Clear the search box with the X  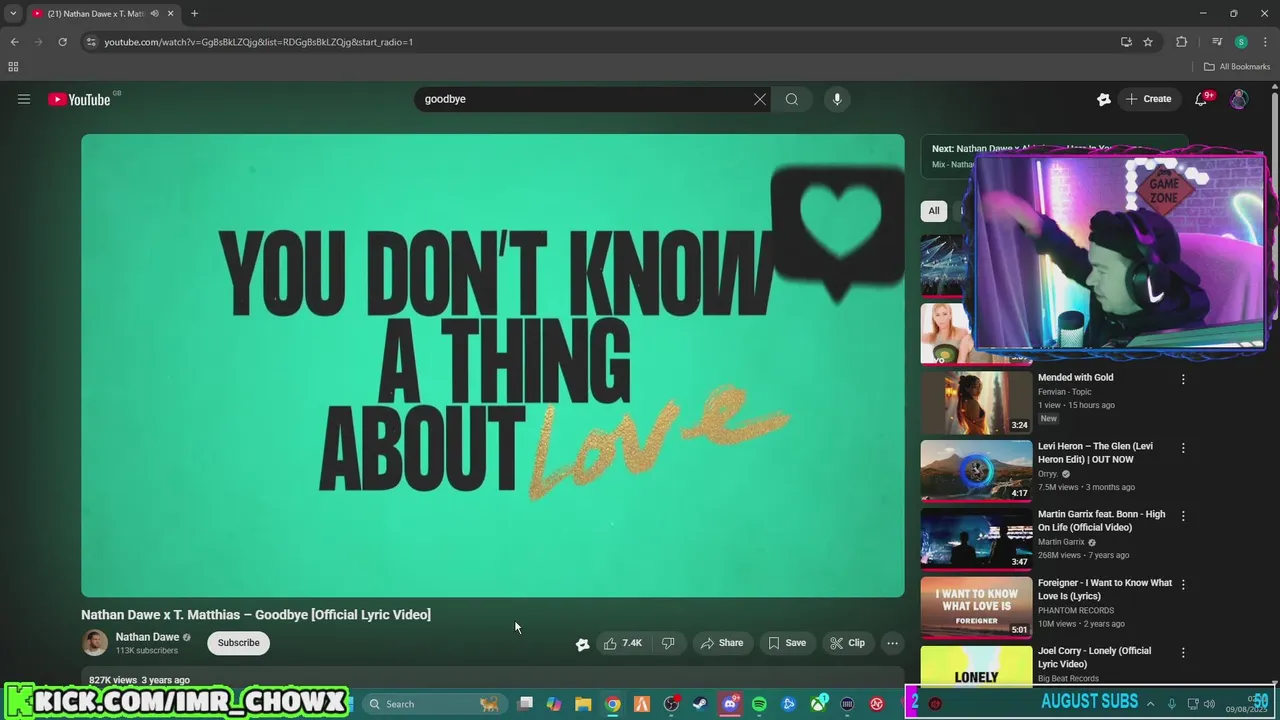[x=760, y=99]
